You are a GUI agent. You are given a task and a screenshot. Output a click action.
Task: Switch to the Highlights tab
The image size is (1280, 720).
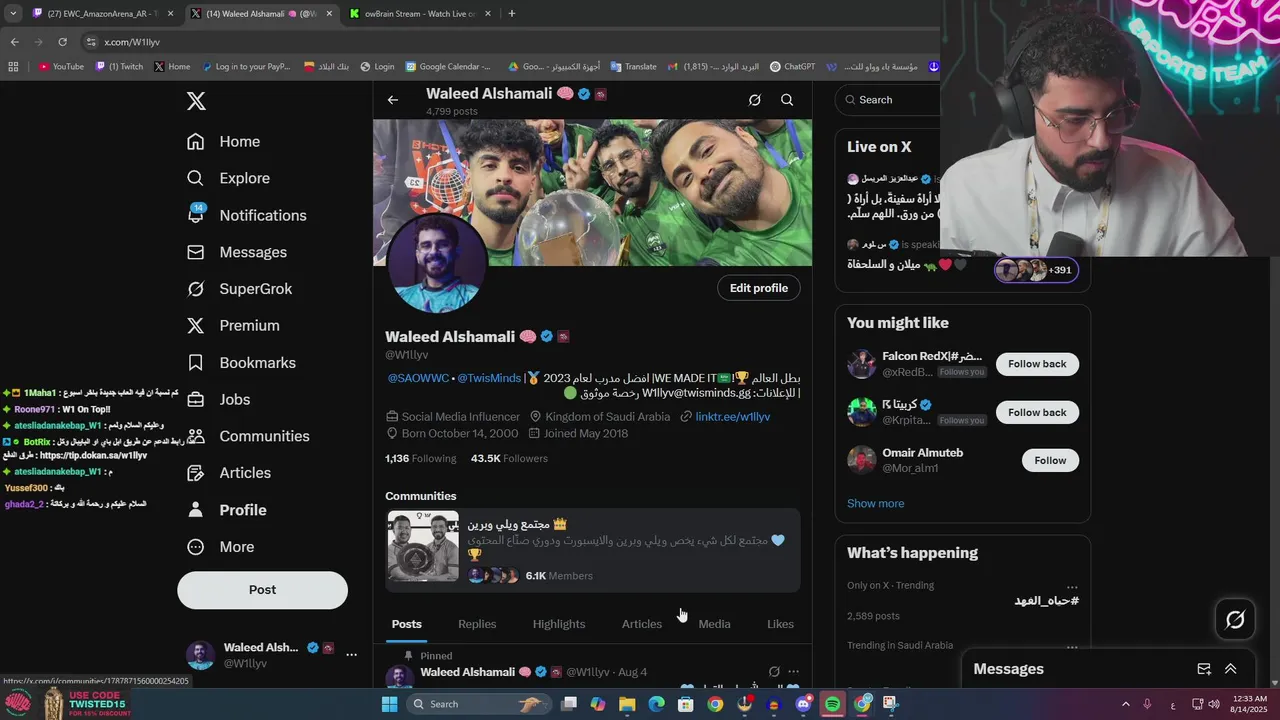coord(559,624)
